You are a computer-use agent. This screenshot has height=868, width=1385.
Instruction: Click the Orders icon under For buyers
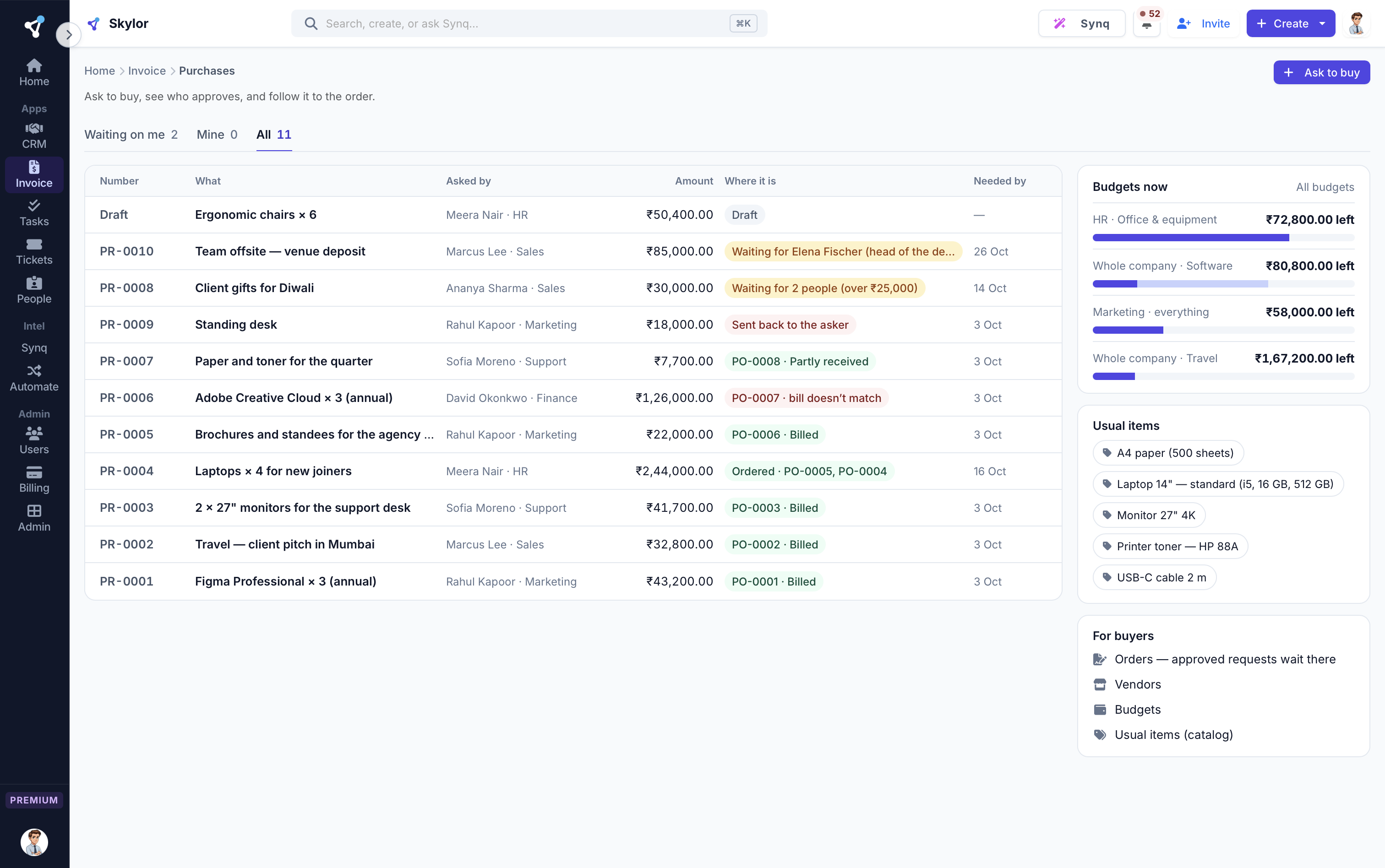[1100, 659]
